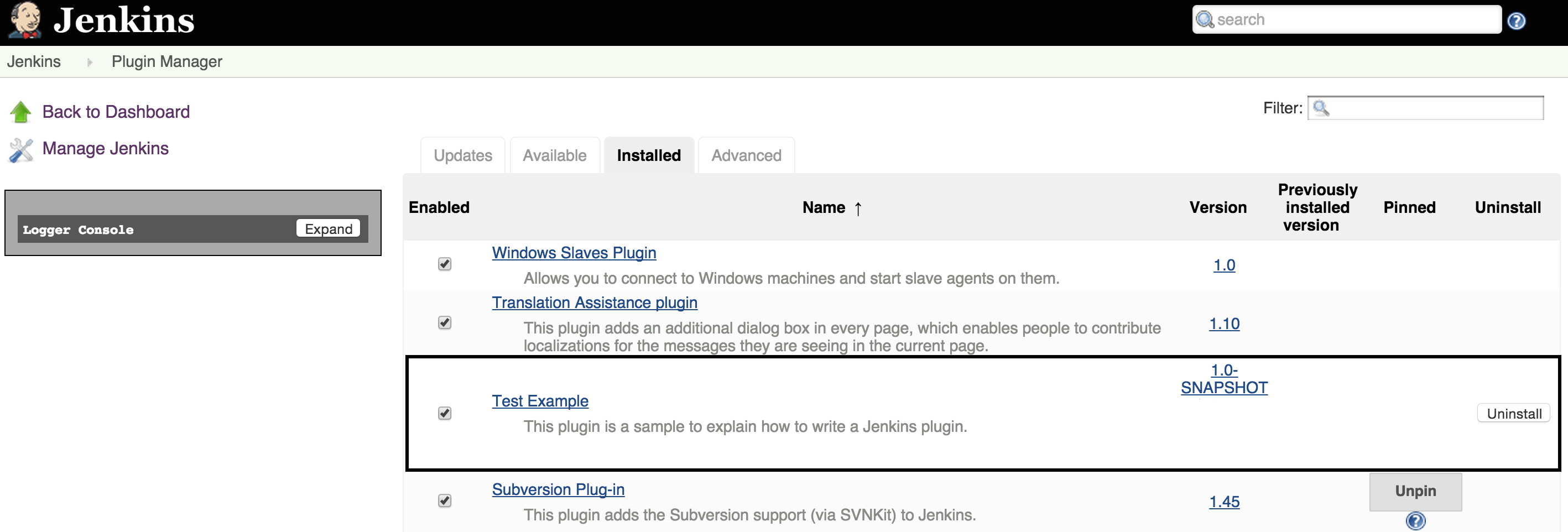Click the Translation Assistance description text
The image size is (1568, 532).
tap(842, 337)
